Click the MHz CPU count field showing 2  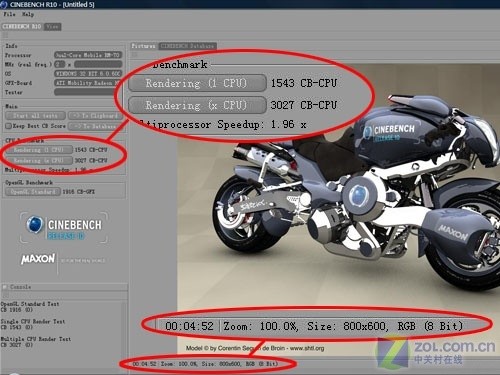point(60,64)
